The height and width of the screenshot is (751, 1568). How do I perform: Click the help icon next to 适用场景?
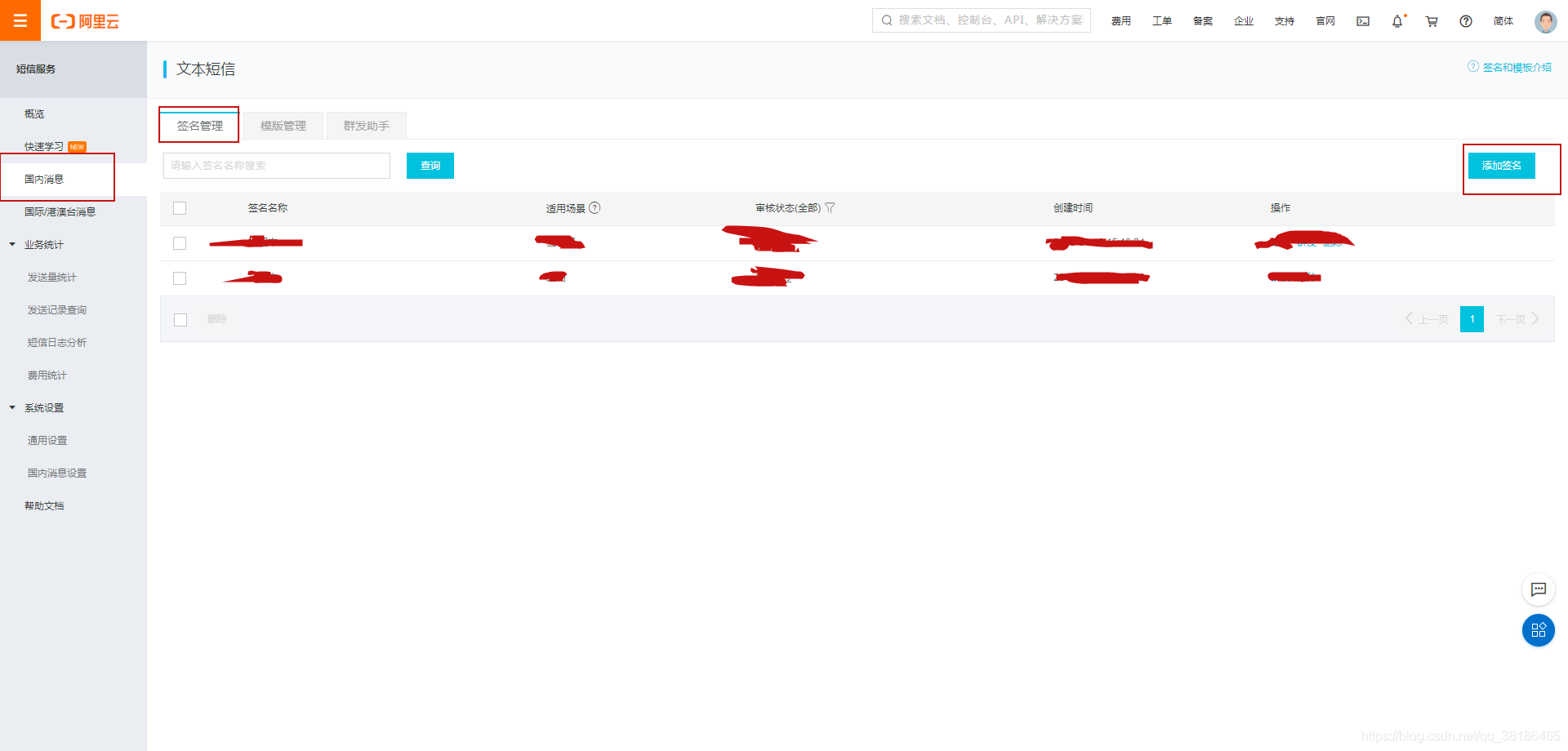click(595, 207)
